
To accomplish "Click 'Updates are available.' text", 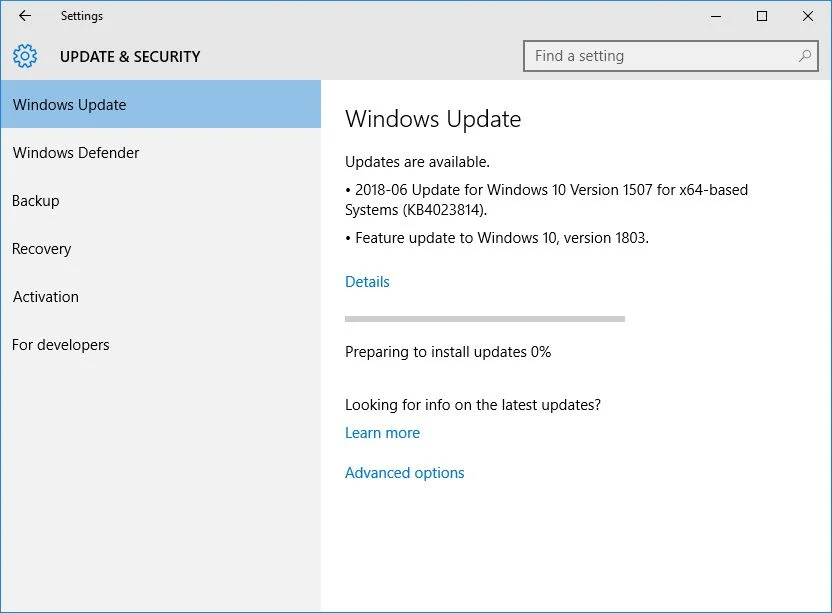I will pyautogui.click(x=417, y=162).
